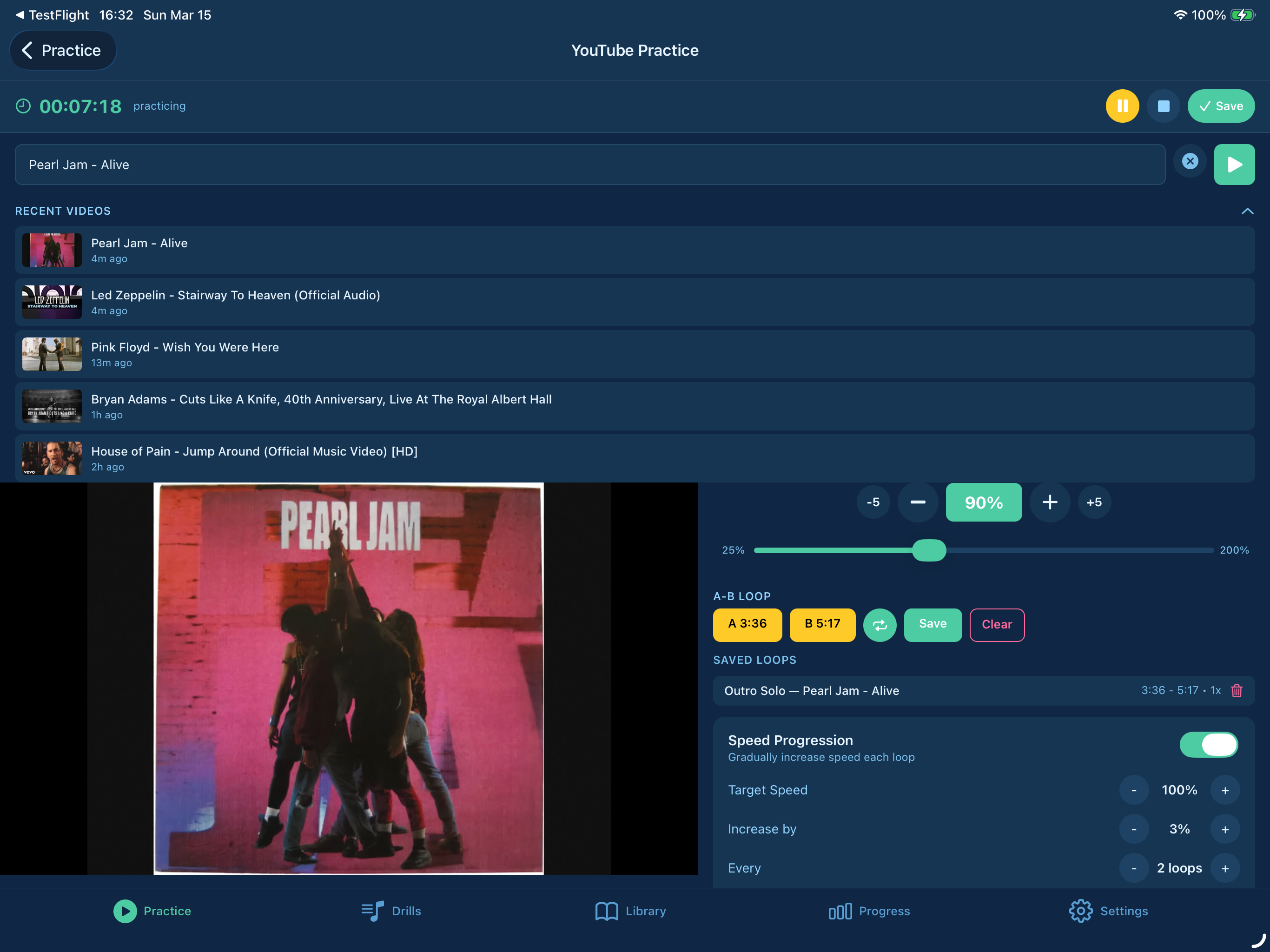Open Pearl Jam - Alive recent video thumbnail

pyautogui.click(x=52, y=251)
